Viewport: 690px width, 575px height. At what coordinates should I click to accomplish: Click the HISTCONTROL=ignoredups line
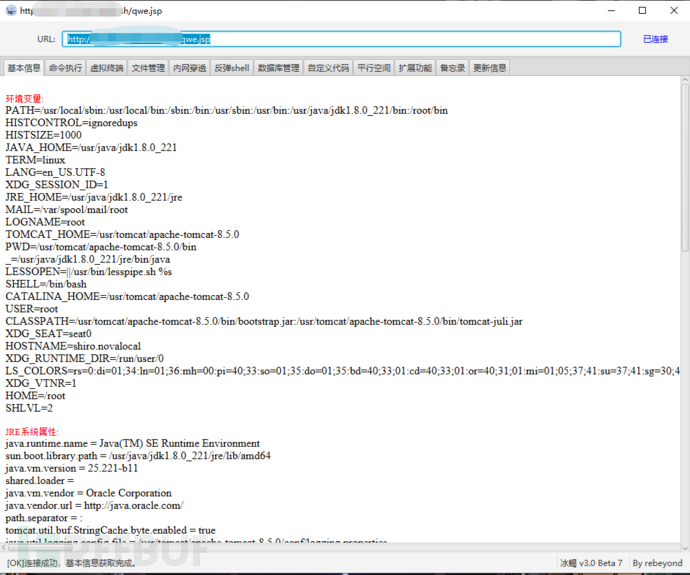coord(71,123)
